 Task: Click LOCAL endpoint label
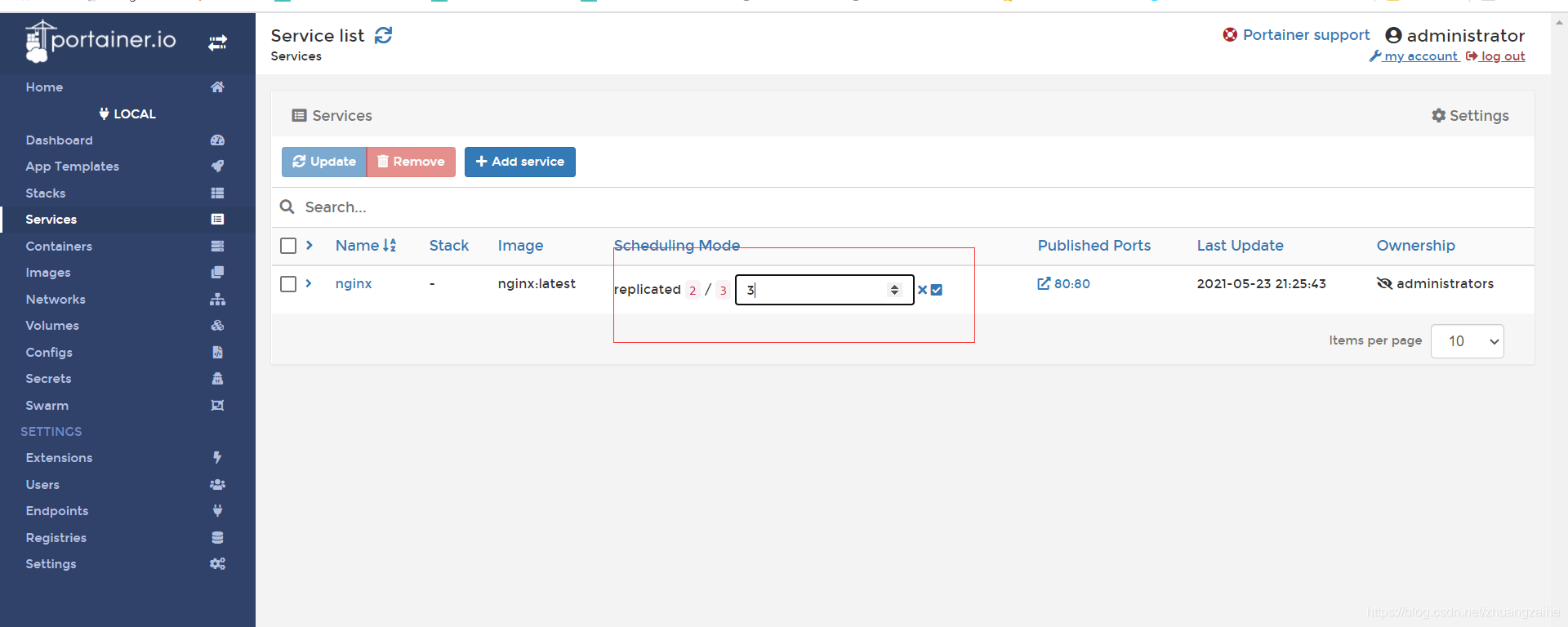tap(127, 113)
